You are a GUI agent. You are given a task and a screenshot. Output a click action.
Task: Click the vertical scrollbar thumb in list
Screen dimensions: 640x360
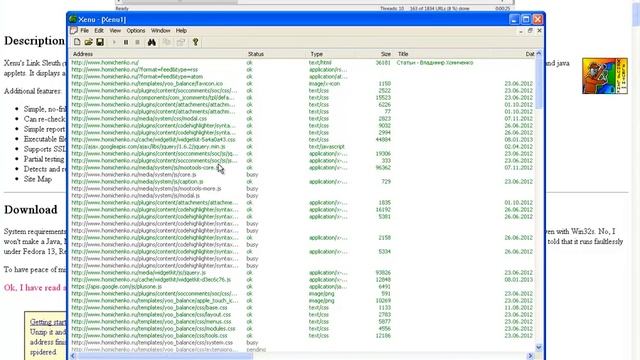click(x=539, y=83)
